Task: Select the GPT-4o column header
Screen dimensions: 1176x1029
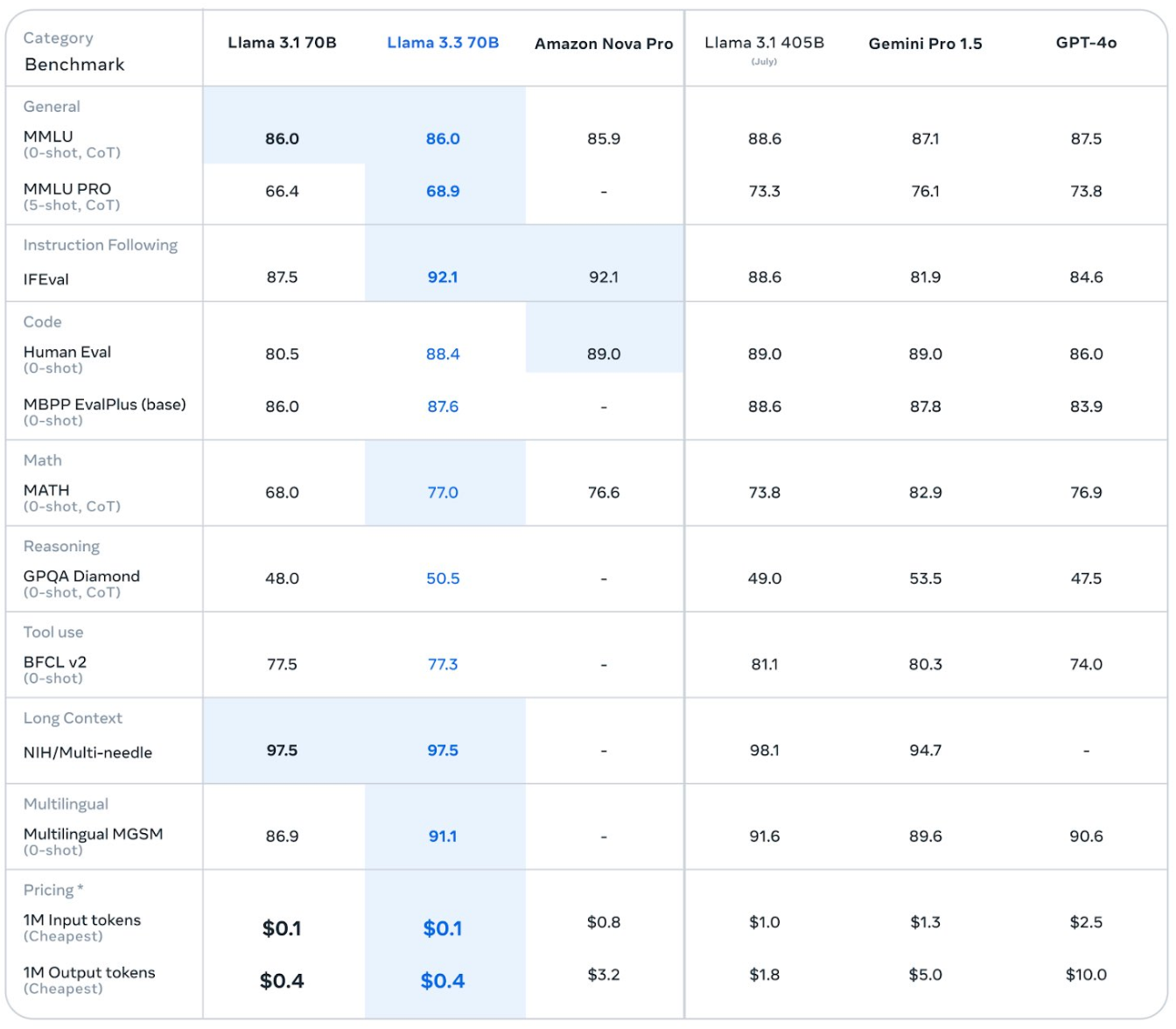Action: (x=1086, y=43)
